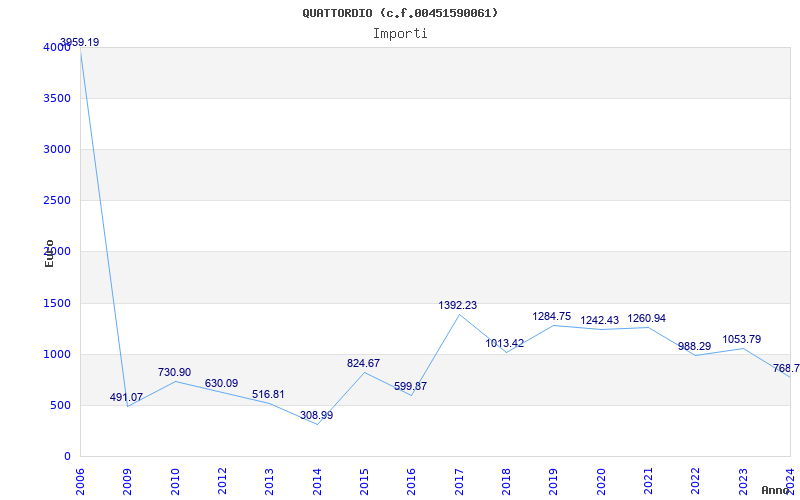Select the 491.07 data label
800x500 pixels.
click(126, 397)
